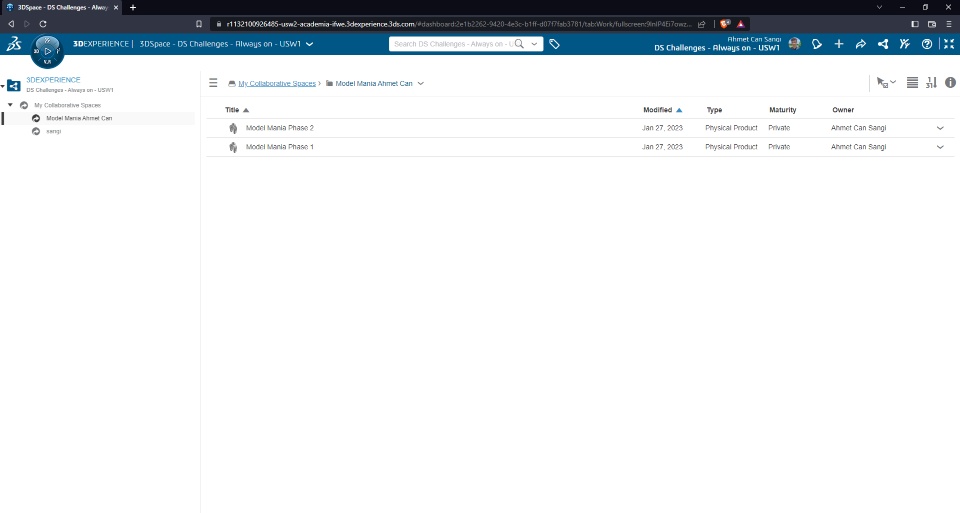This screenshot has width=960, height=513.
Task: Open the browser tab list chevron
Action: pyautogui.click(x=879, y=7)
